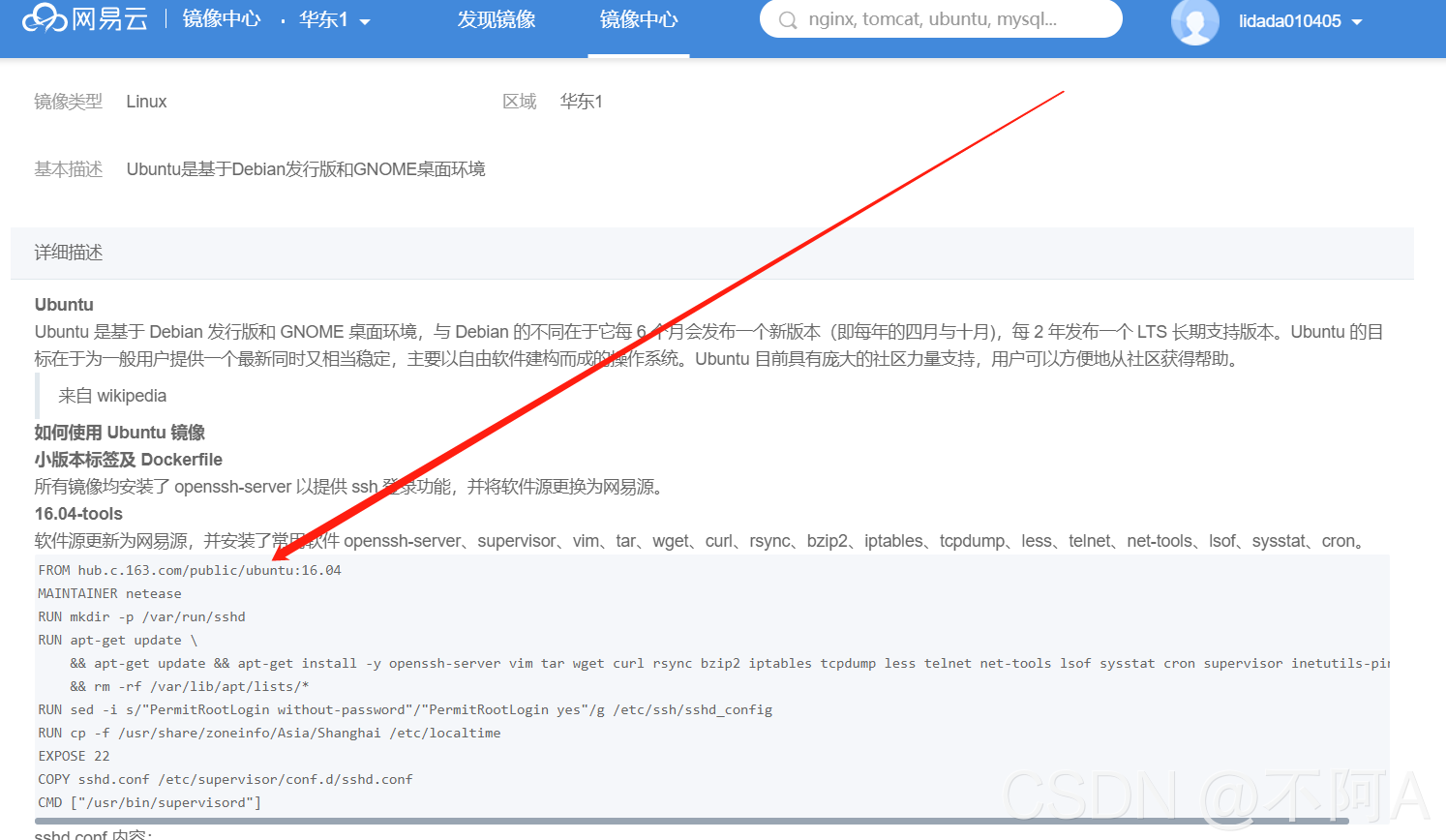Click the EXPOSE 22 line

pyautogui.click(x=74, y=756)
